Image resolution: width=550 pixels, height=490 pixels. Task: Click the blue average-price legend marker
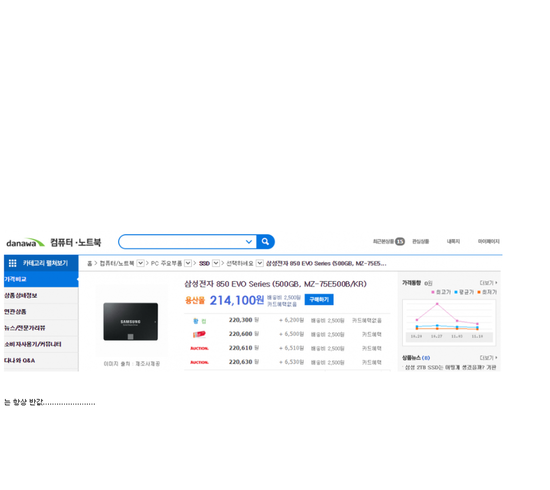pos(456,292)
